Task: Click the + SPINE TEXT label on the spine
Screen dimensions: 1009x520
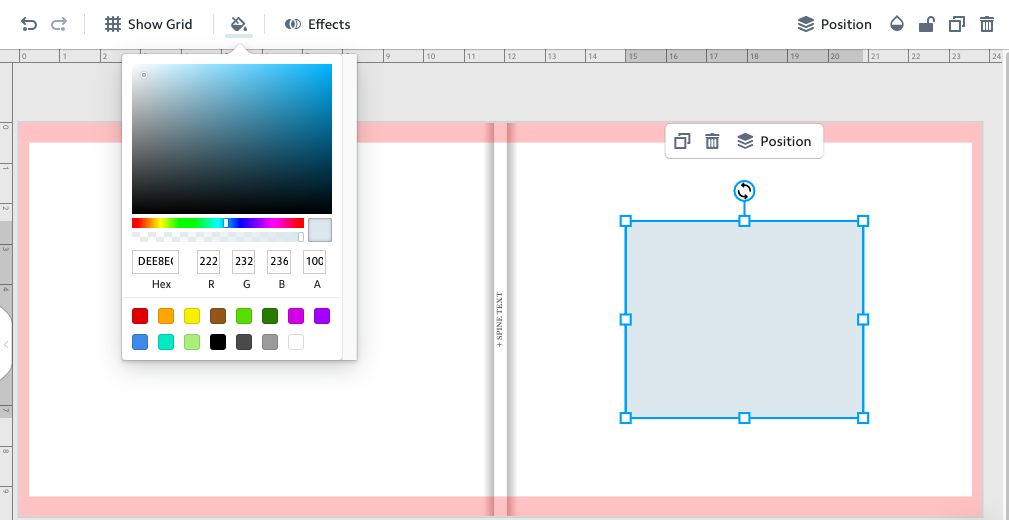Action: [500, 320]
